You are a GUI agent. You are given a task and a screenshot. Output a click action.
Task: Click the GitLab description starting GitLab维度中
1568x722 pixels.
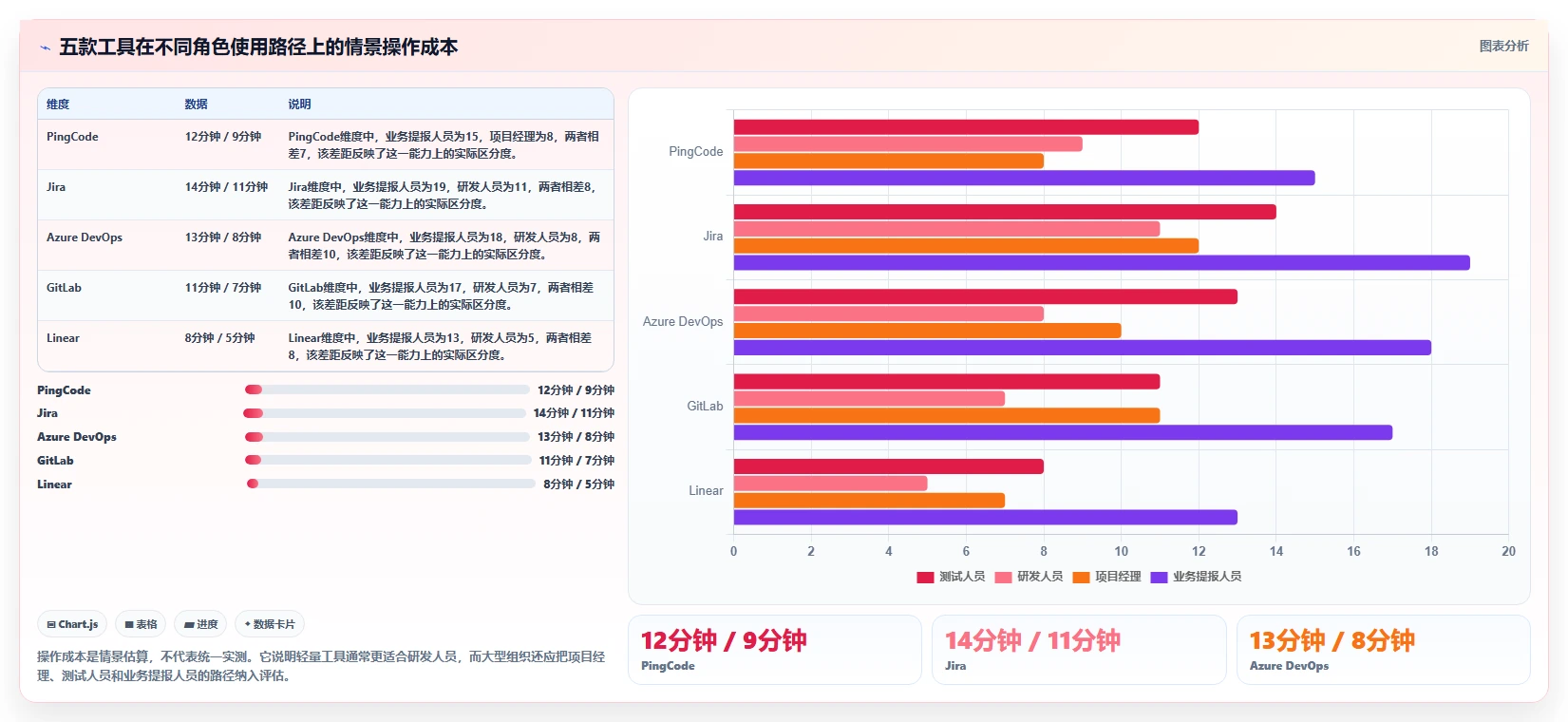[x=443, y=296]
